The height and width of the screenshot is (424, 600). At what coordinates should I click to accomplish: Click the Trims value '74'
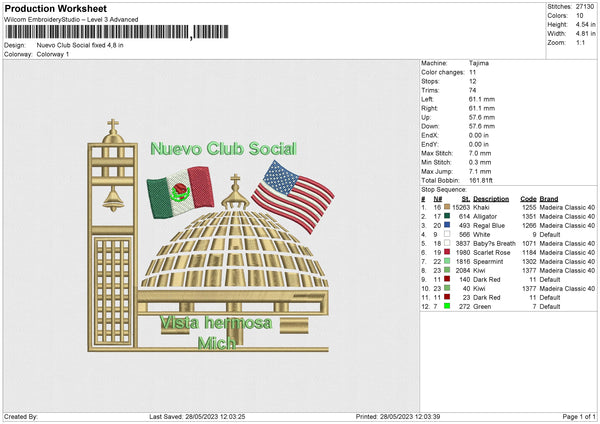473,90
